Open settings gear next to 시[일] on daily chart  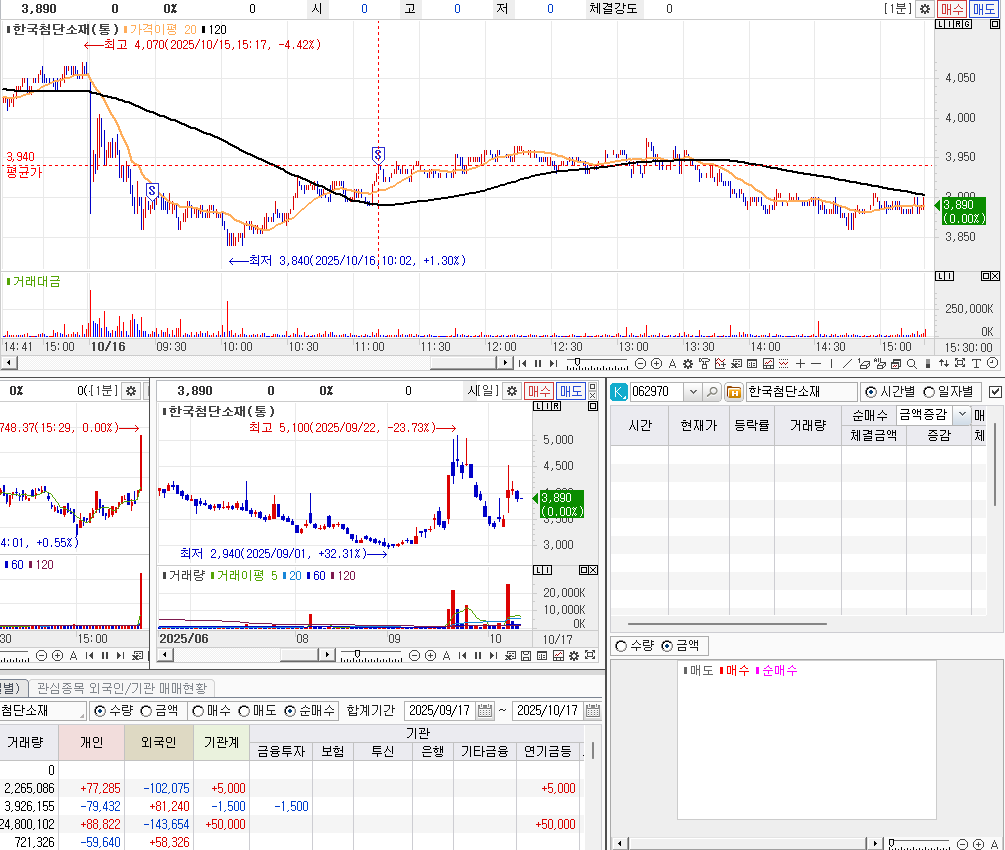point(511,390)
